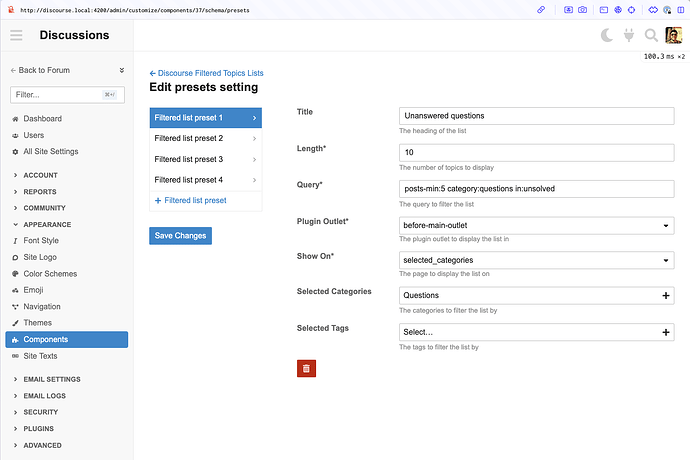Click the link icon in browser bar
Viewport: 690px width, 460px height.
pyautogui.click(x=541, y=10)
